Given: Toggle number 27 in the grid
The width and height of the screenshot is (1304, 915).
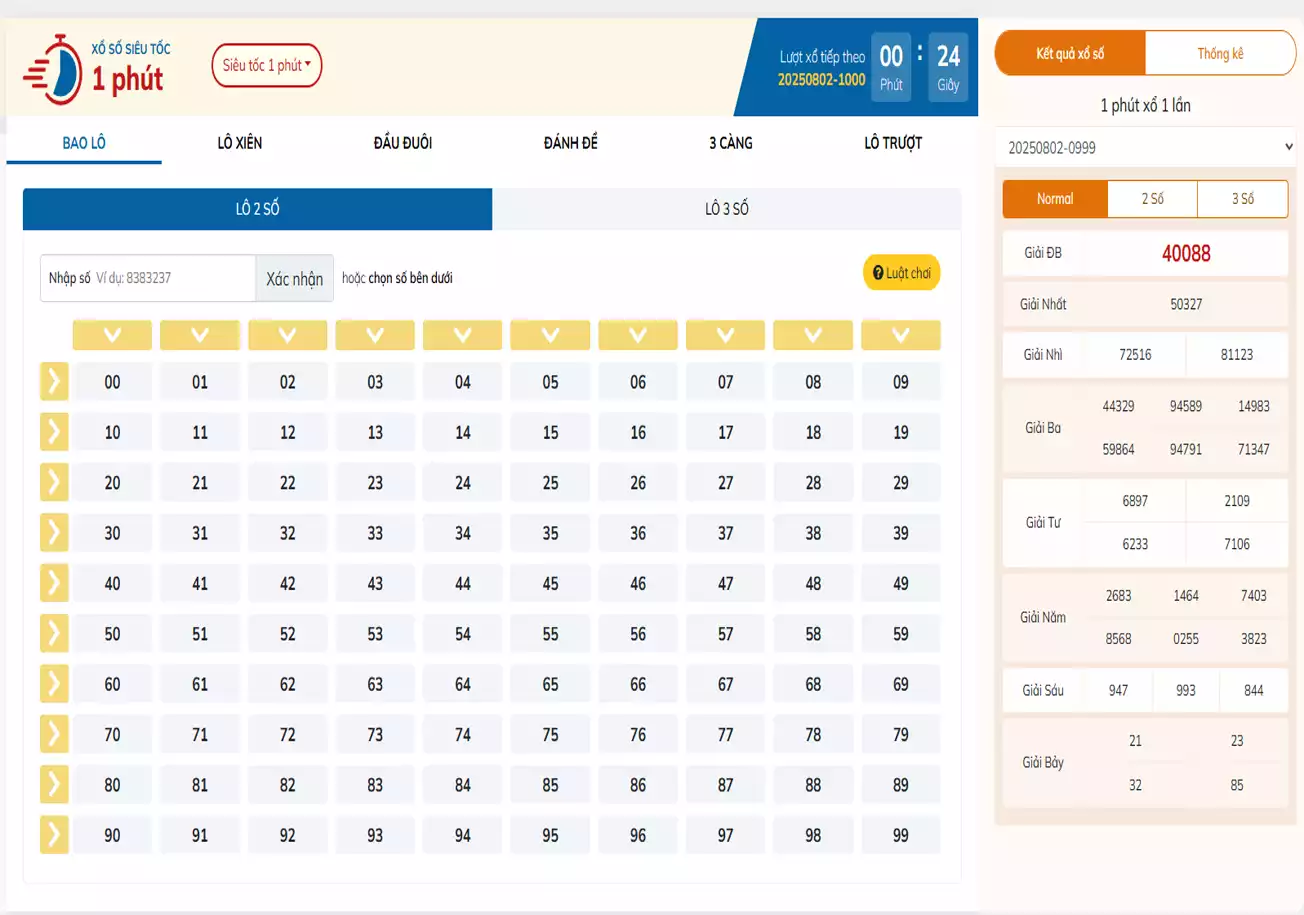Looking at the screenshot, I should (x=726, y=482).
